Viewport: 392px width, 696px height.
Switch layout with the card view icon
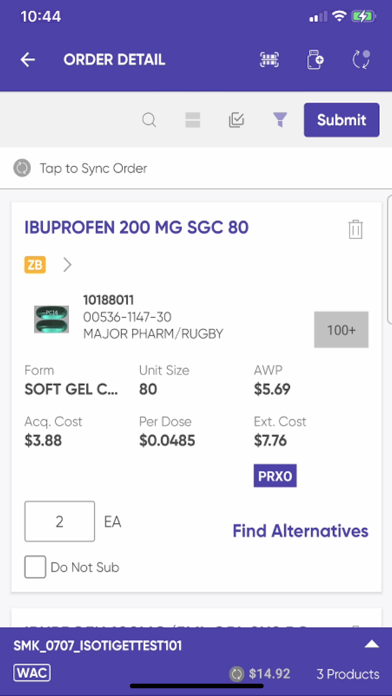click(x=193, y=120)
